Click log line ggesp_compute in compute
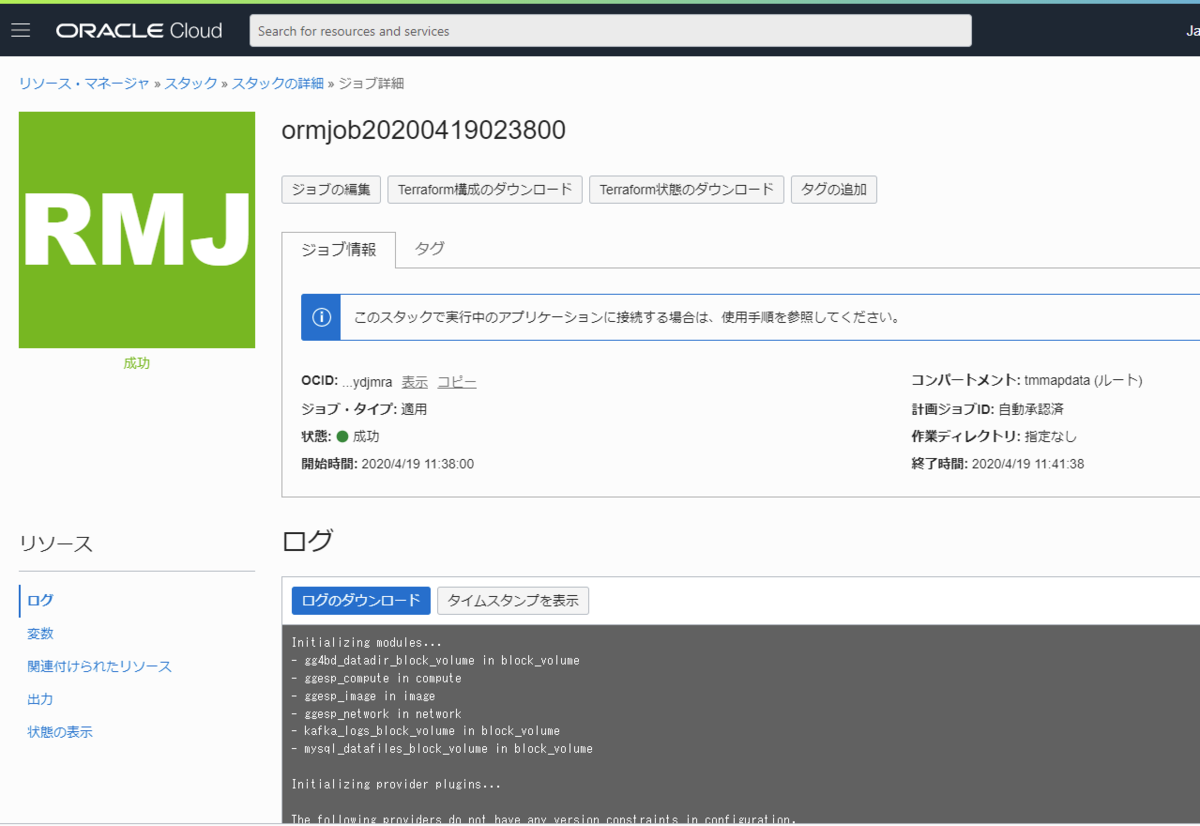1200x826 pixels. click(376, 679)
